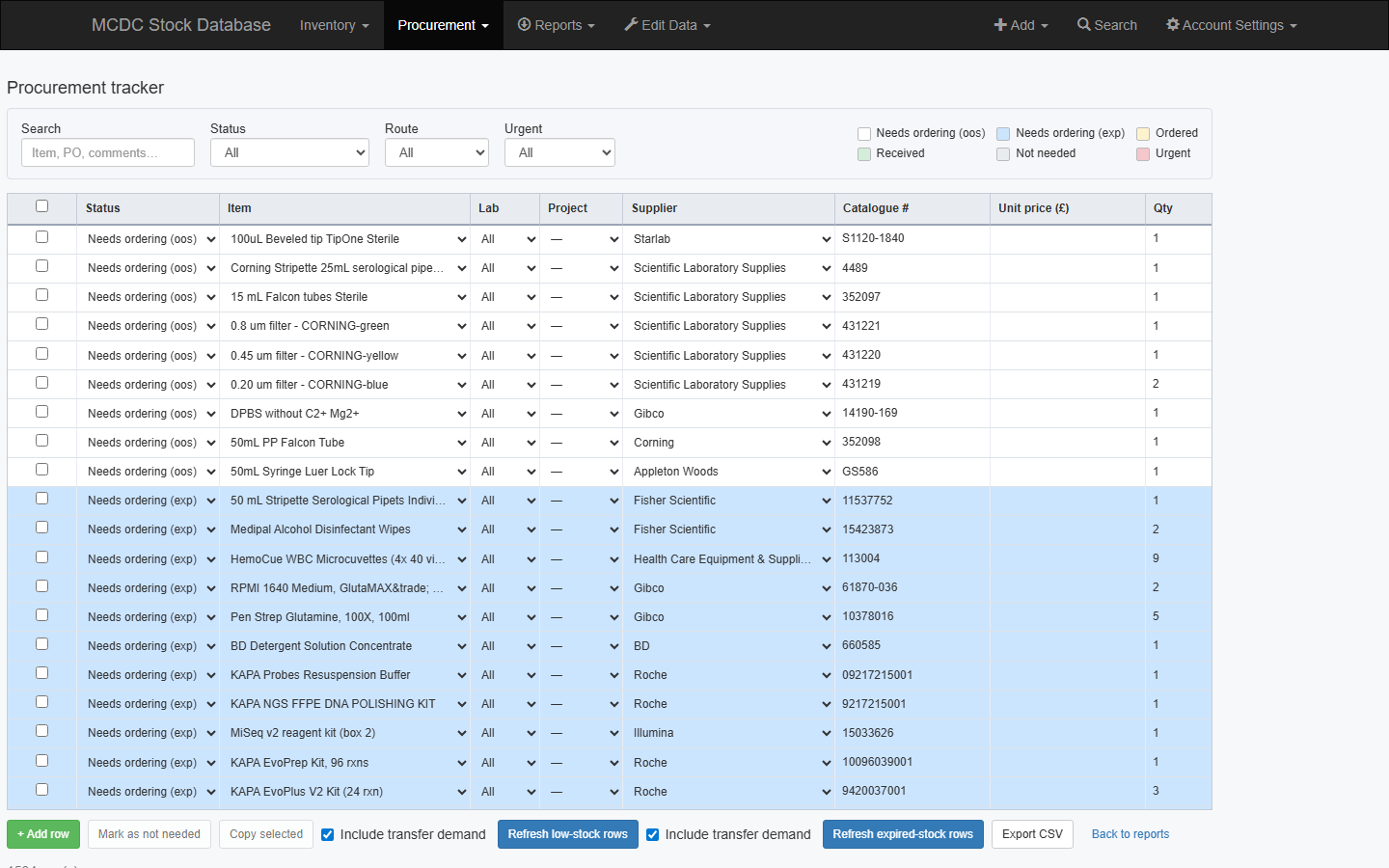Screen dimensions: 1389x868
Task: Click the Search magnifier link in navbar
Action: click(x=1107, y=25)
